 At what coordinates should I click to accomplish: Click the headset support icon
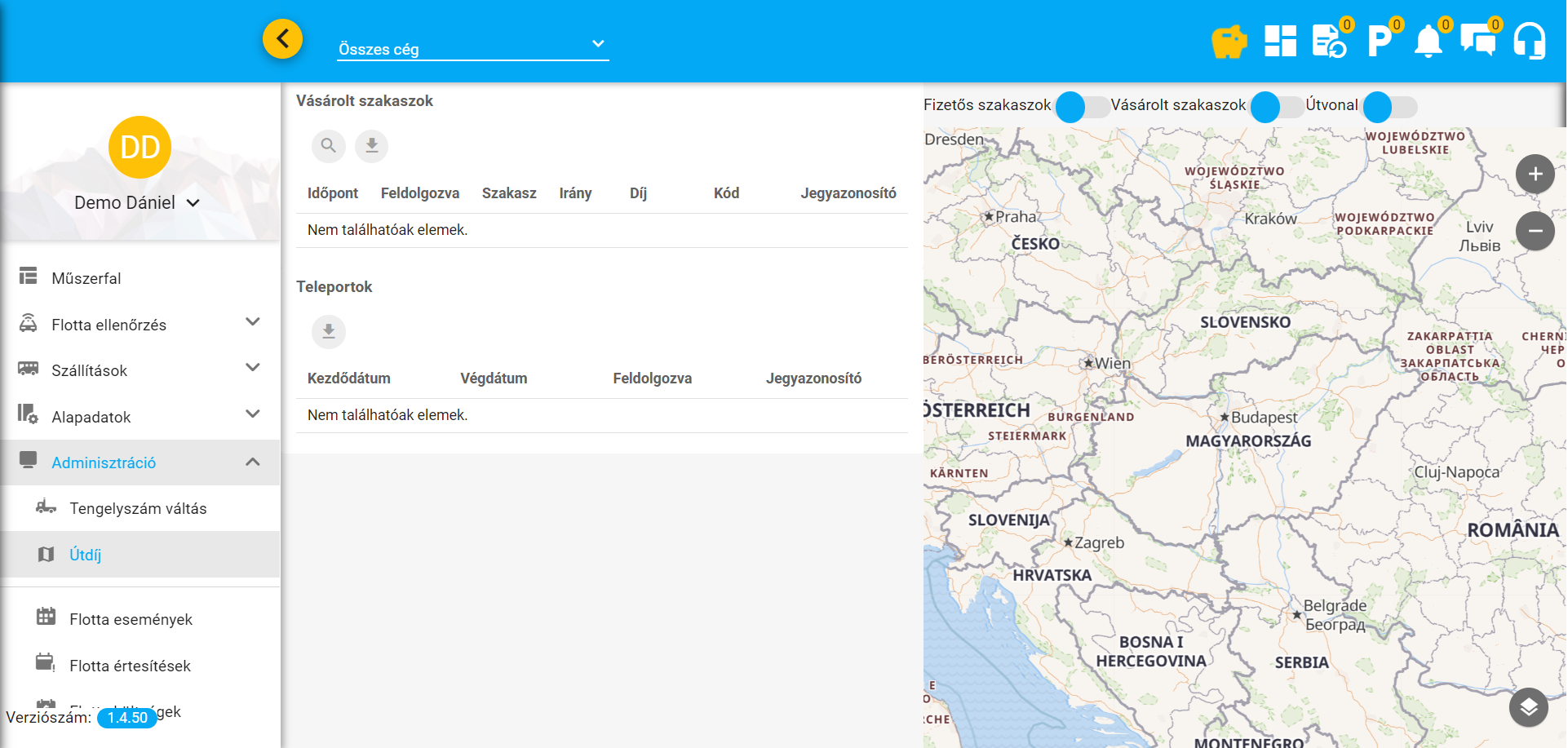coord(1529,41)
